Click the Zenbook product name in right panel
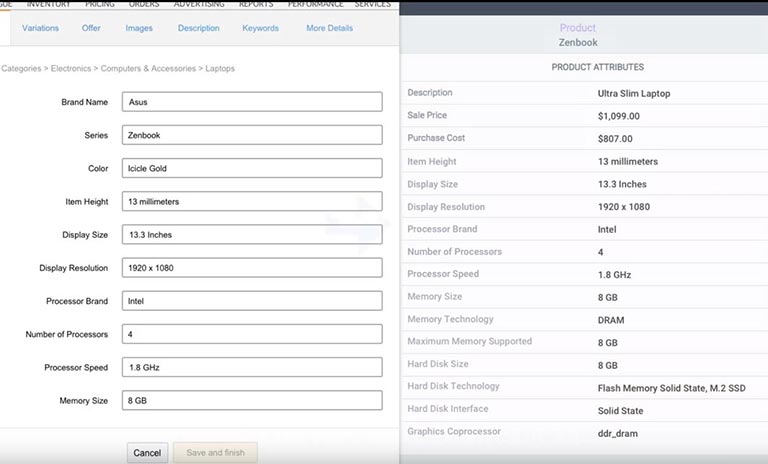768x464 pixels. coord(578,43)
